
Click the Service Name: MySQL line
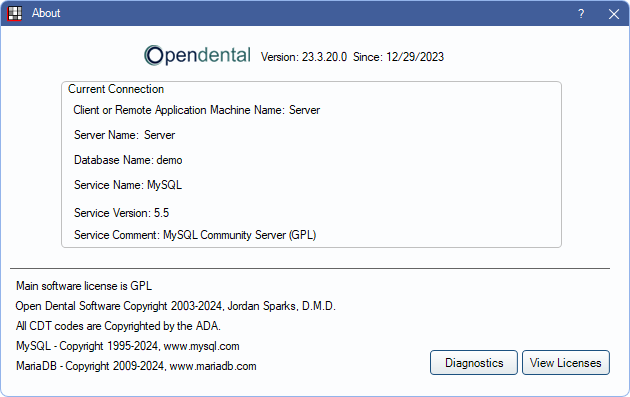(128, 185)
